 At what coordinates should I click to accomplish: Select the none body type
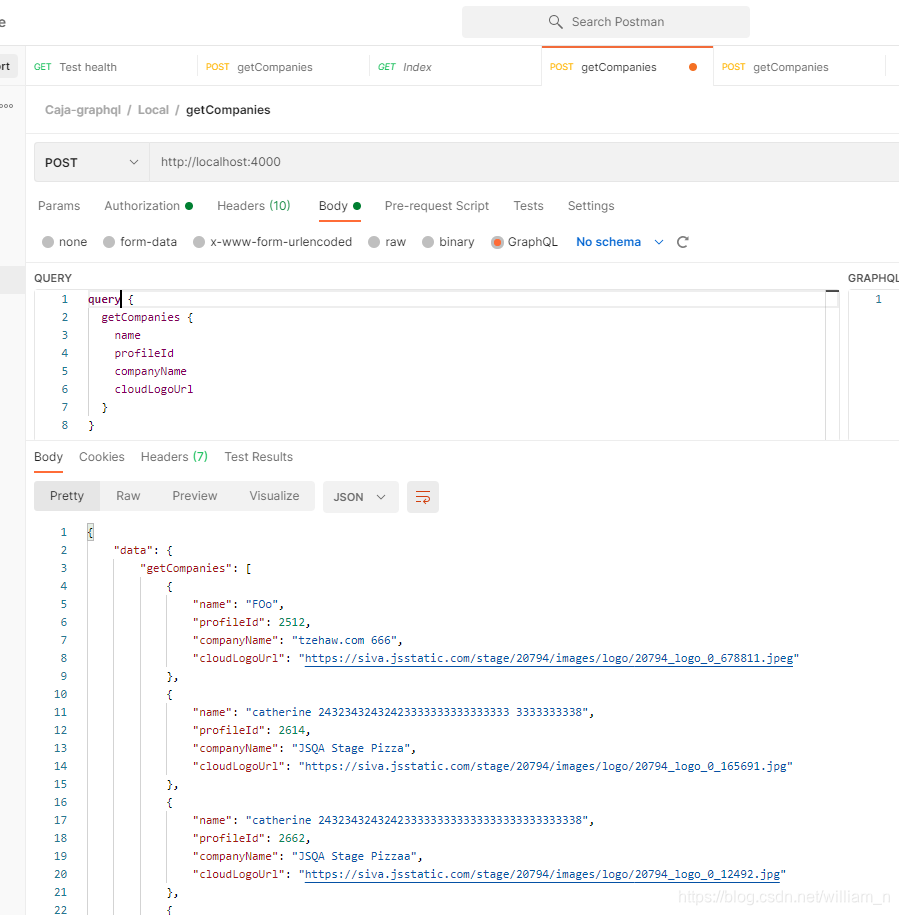coord(64,242)
